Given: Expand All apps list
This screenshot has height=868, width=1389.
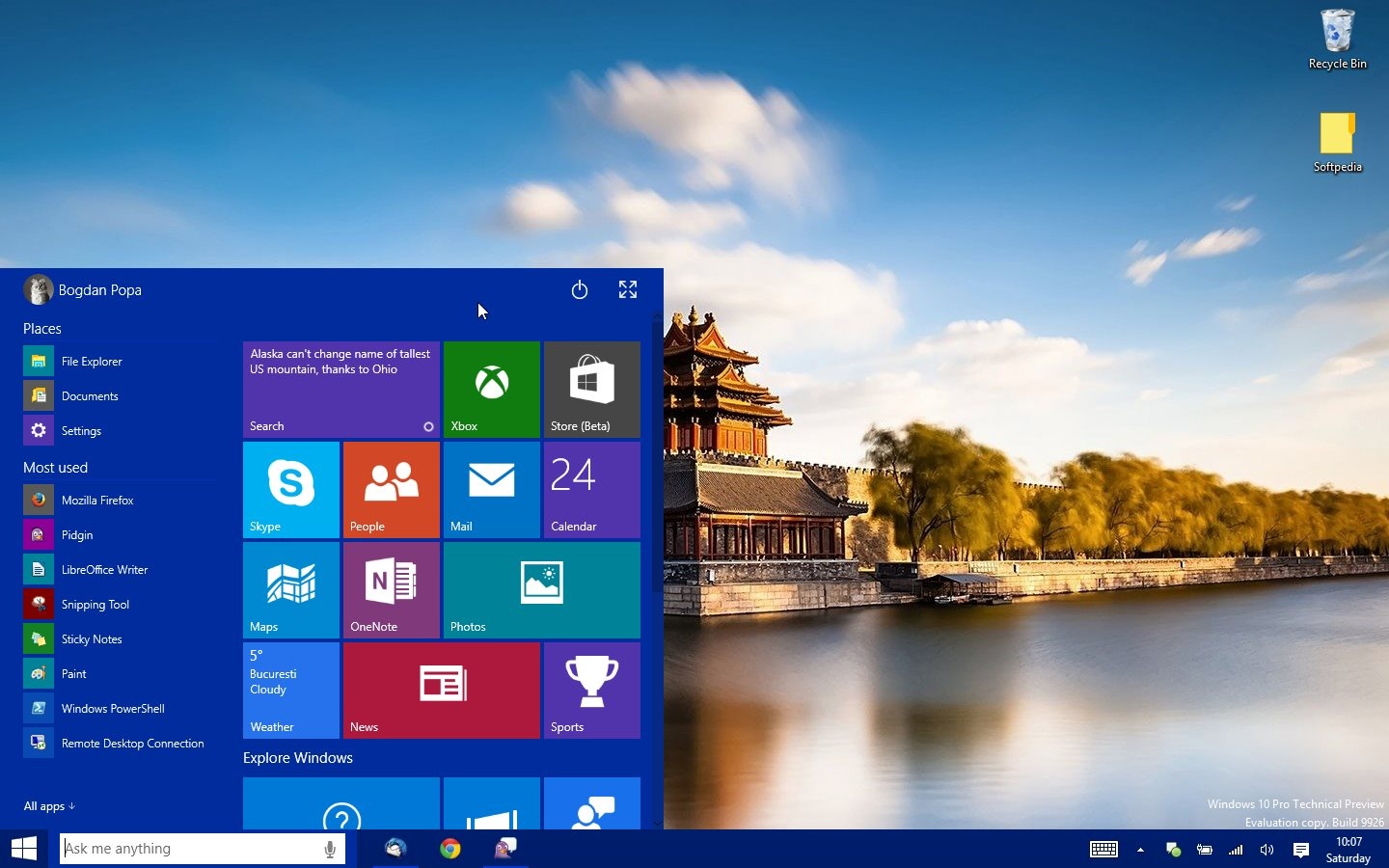Looking at the screenshot, I should [x=49, y=806].
